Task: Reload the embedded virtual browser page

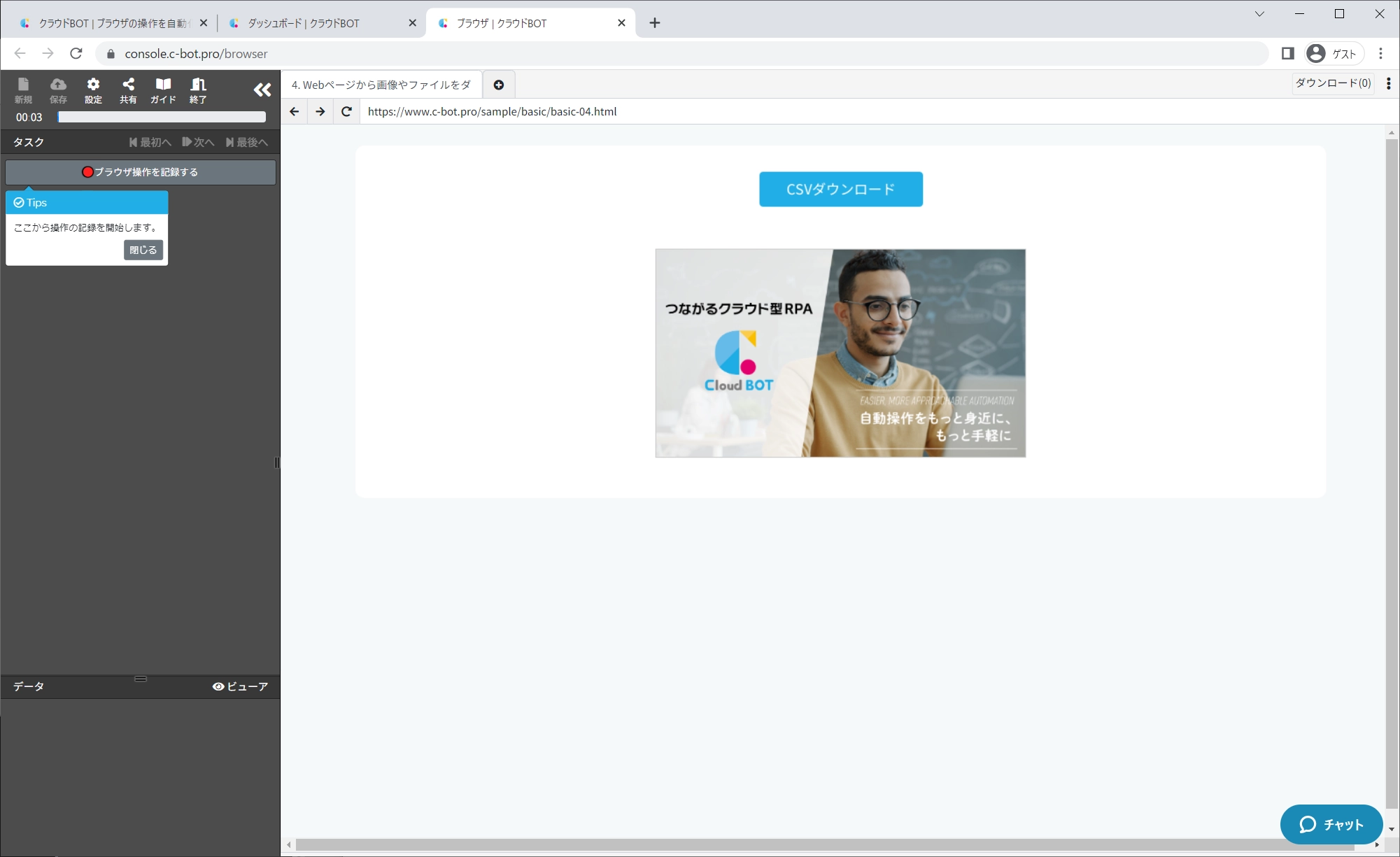Action: coord(346,111)
